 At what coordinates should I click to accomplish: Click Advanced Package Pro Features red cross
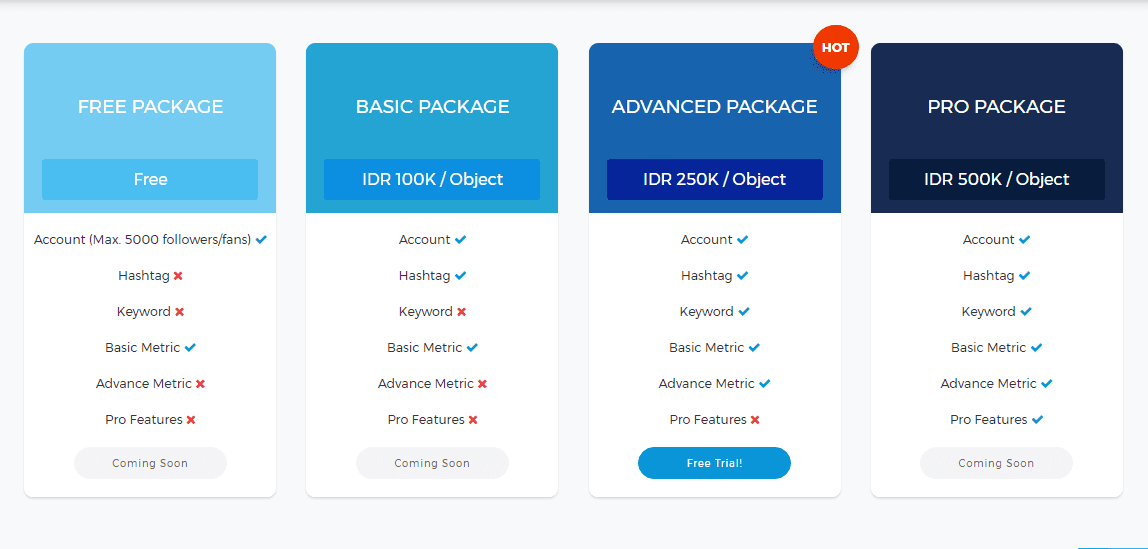(755, 420)
